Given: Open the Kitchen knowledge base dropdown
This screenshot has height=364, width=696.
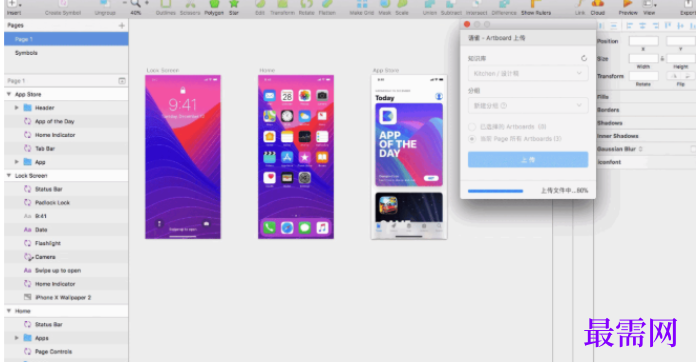Looking at the screenshot, I should [x=528, y=73].
